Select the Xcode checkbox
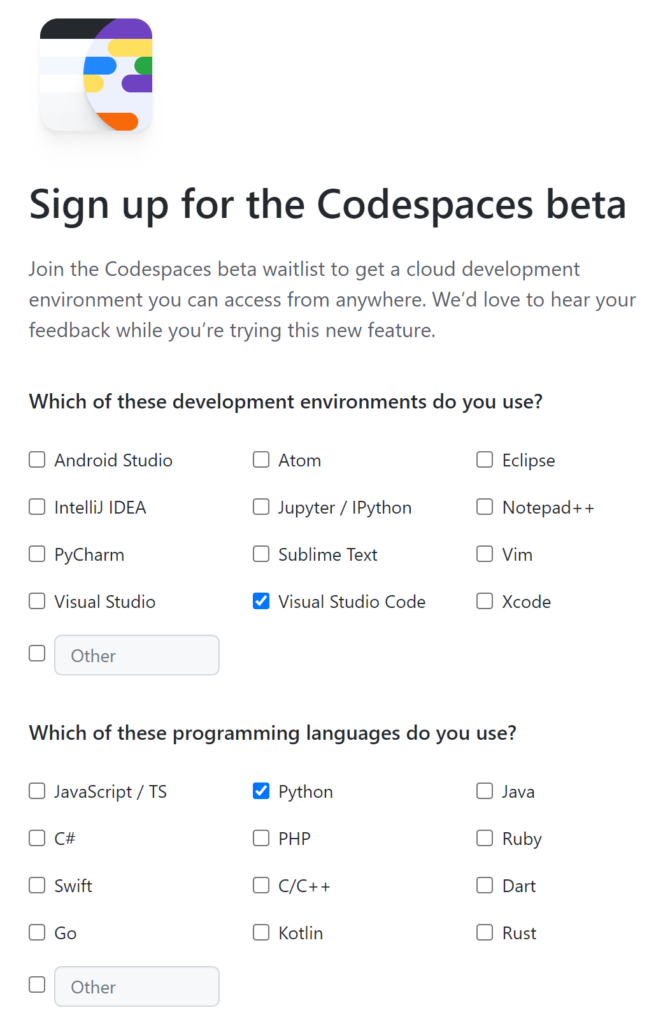Image resolution: width=663 pixels, height=1024 pixels. [485, 601]
